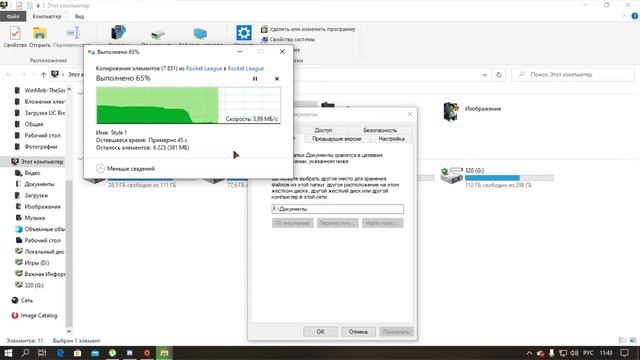Select Музыка in the navigation pane
The height and width of the screenshot is (360, 640).
pyautogui.click(x=30, y=218)
